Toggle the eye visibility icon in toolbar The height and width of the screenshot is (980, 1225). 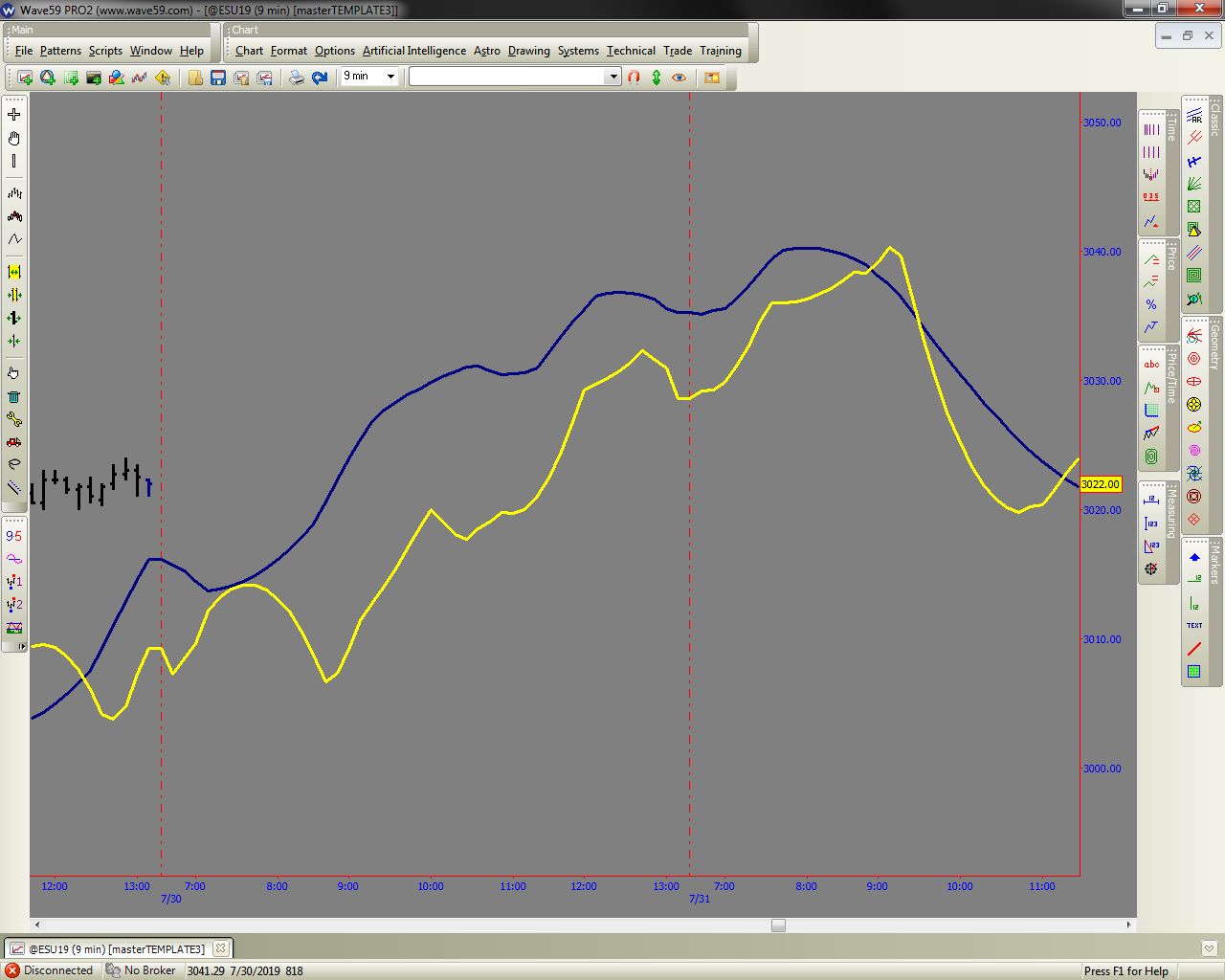pyautogui.click(x=679, y=78)
